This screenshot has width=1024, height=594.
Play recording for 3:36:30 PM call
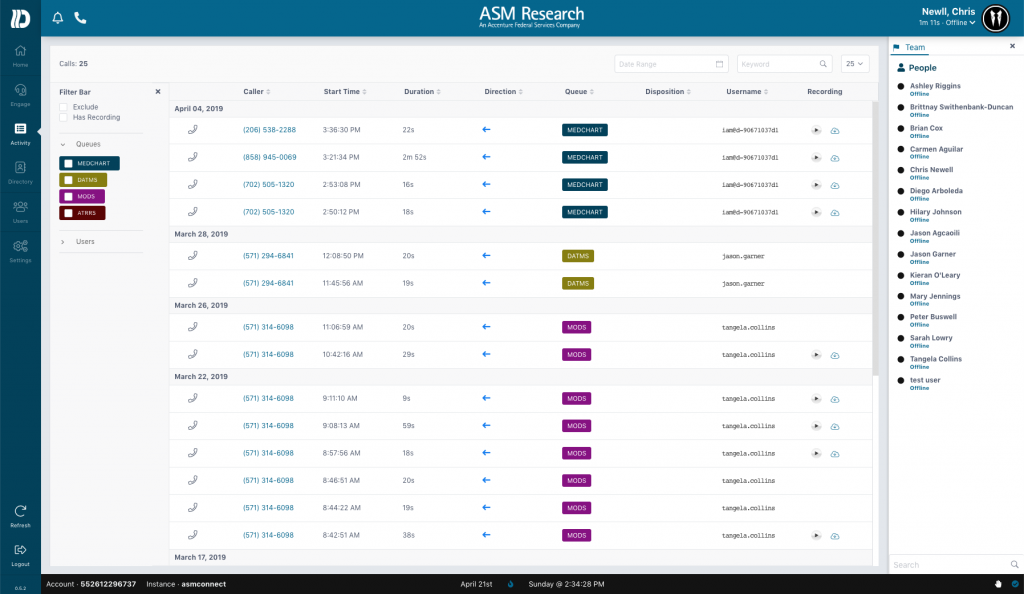816,130
